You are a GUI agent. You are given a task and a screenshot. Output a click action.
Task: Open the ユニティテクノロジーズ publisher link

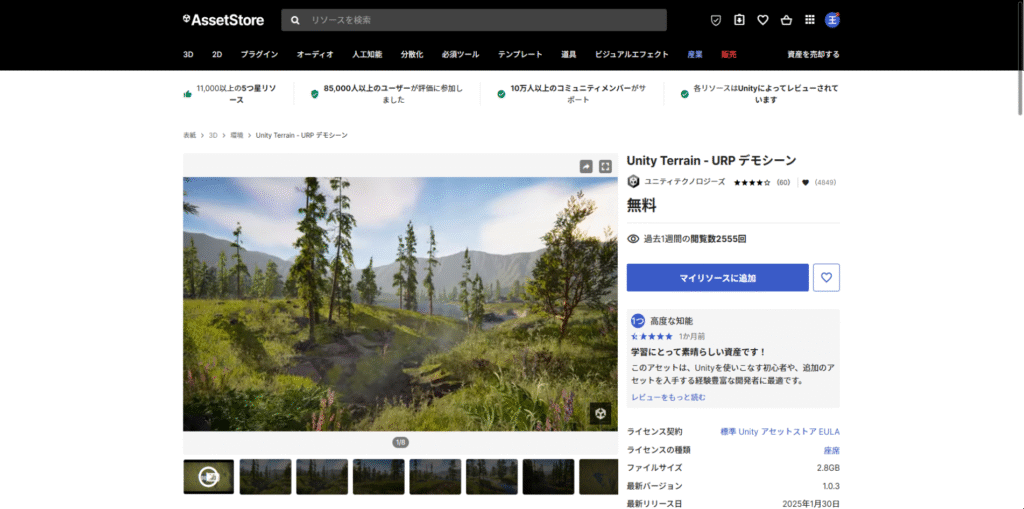pos(684,182)
